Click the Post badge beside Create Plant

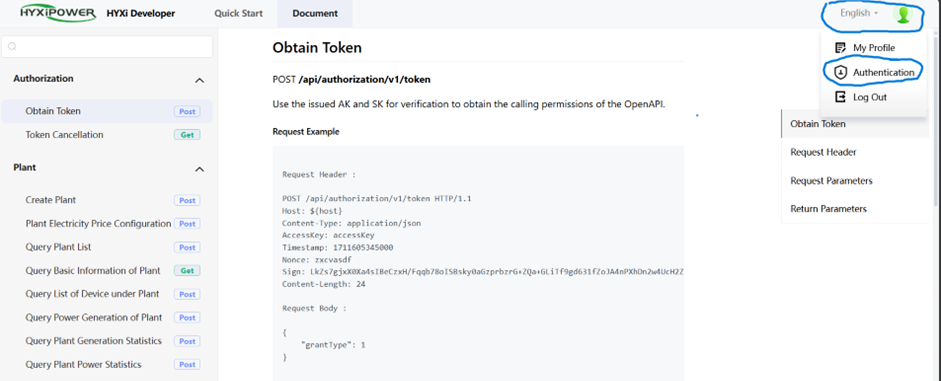(187, 200)
